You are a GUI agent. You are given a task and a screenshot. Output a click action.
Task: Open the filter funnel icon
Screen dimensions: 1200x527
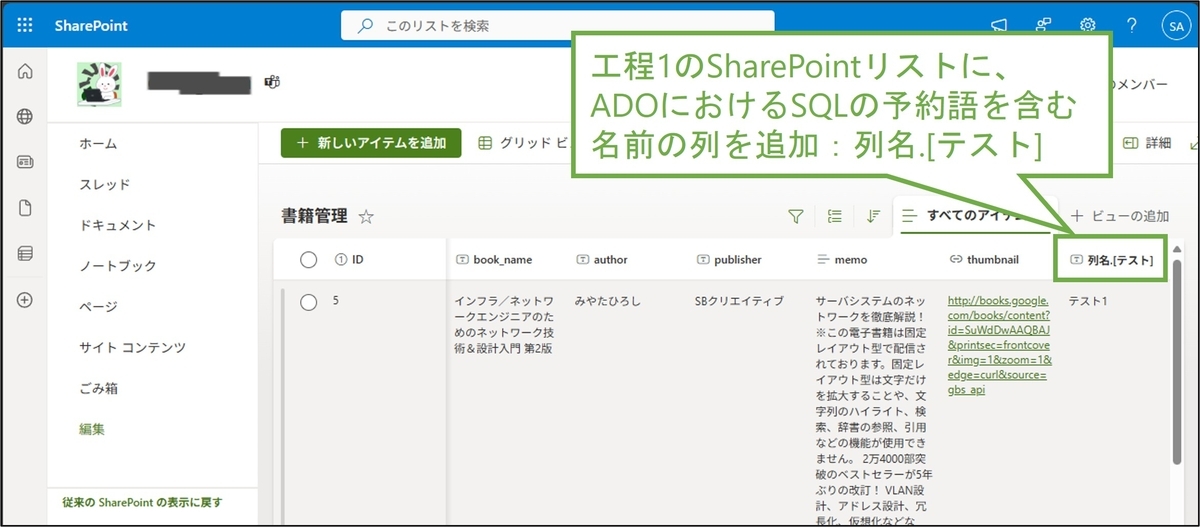click(796, 216)
